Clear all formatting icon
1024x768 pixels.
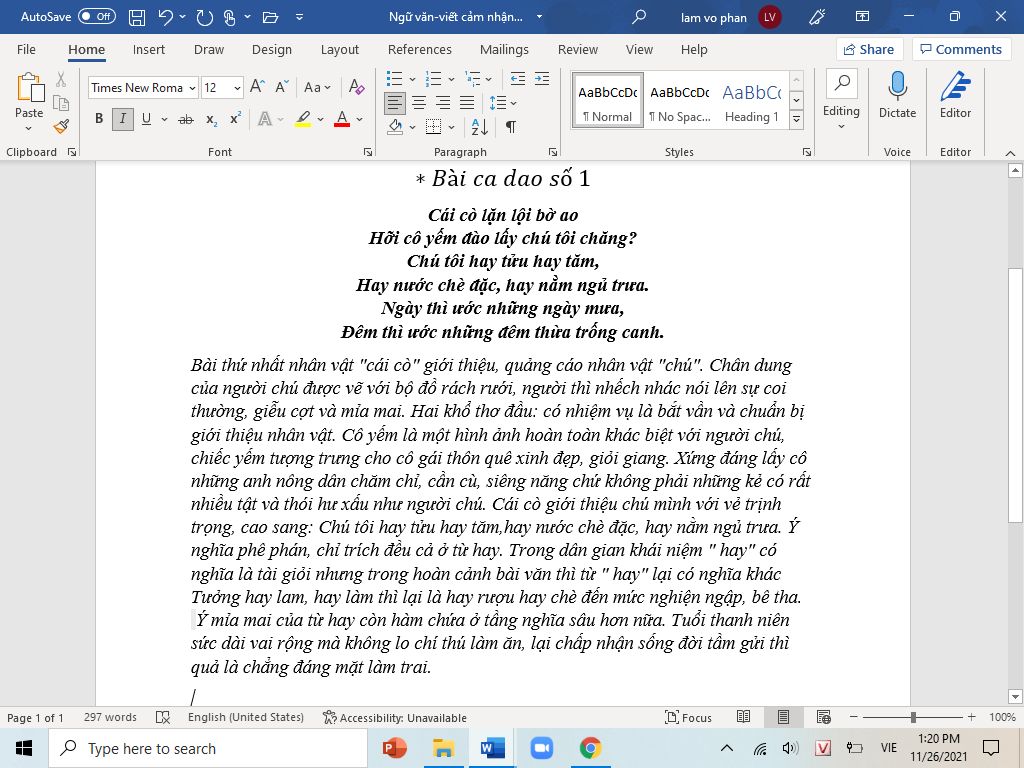tap(356, 87)
